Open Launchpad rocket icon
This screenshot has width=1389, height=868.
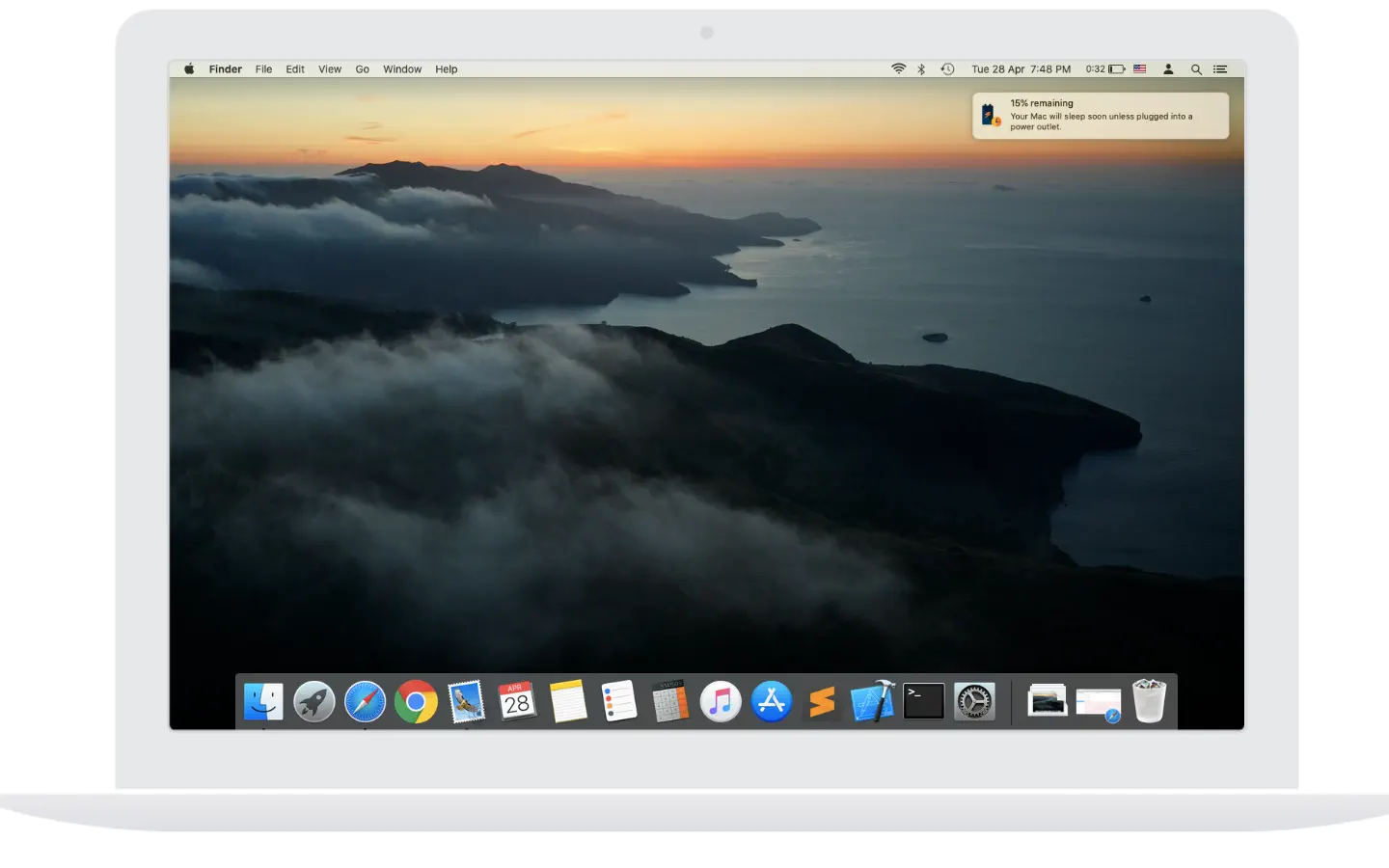[x=314, y=701]
